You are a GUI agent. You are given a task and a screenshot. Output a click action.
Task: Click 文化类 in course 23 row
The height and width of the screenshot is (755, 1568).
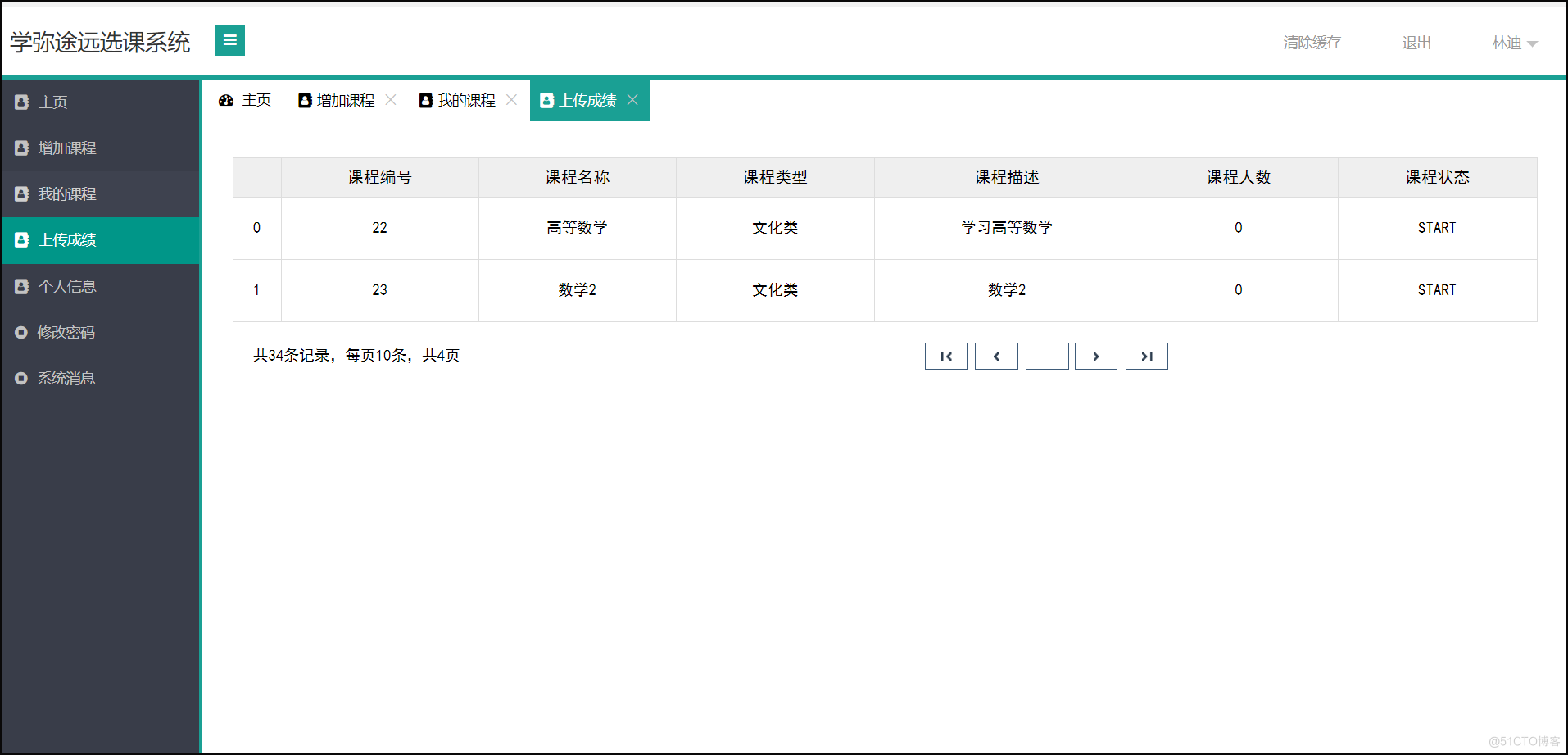775,290
